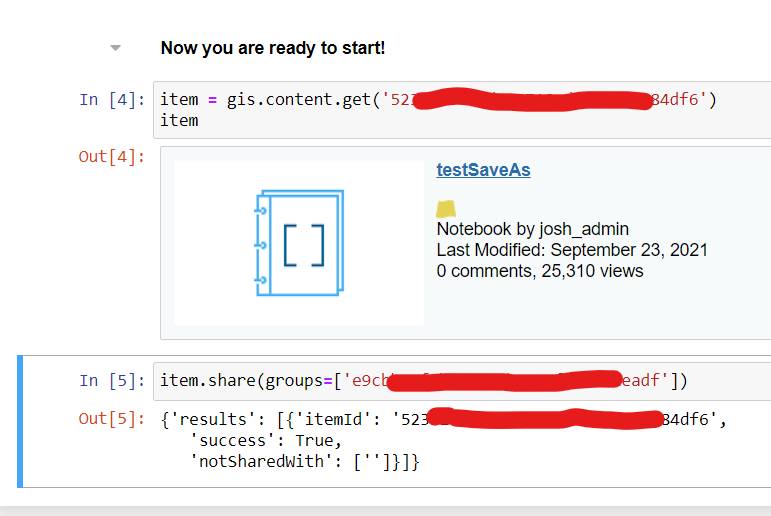Viewport: 771px width, 516px height.
Task: Click the Out[5] output prompt
Action: click(112, 419)
